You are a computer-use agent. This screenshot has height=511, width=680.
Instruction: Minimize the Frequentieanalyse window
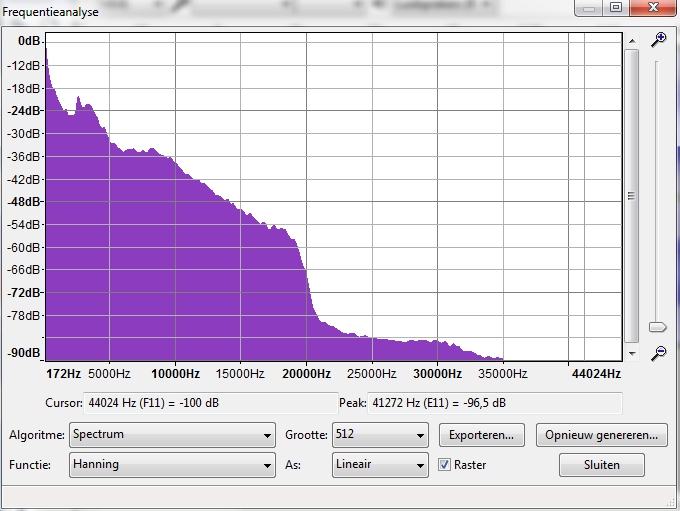[588, 7]
